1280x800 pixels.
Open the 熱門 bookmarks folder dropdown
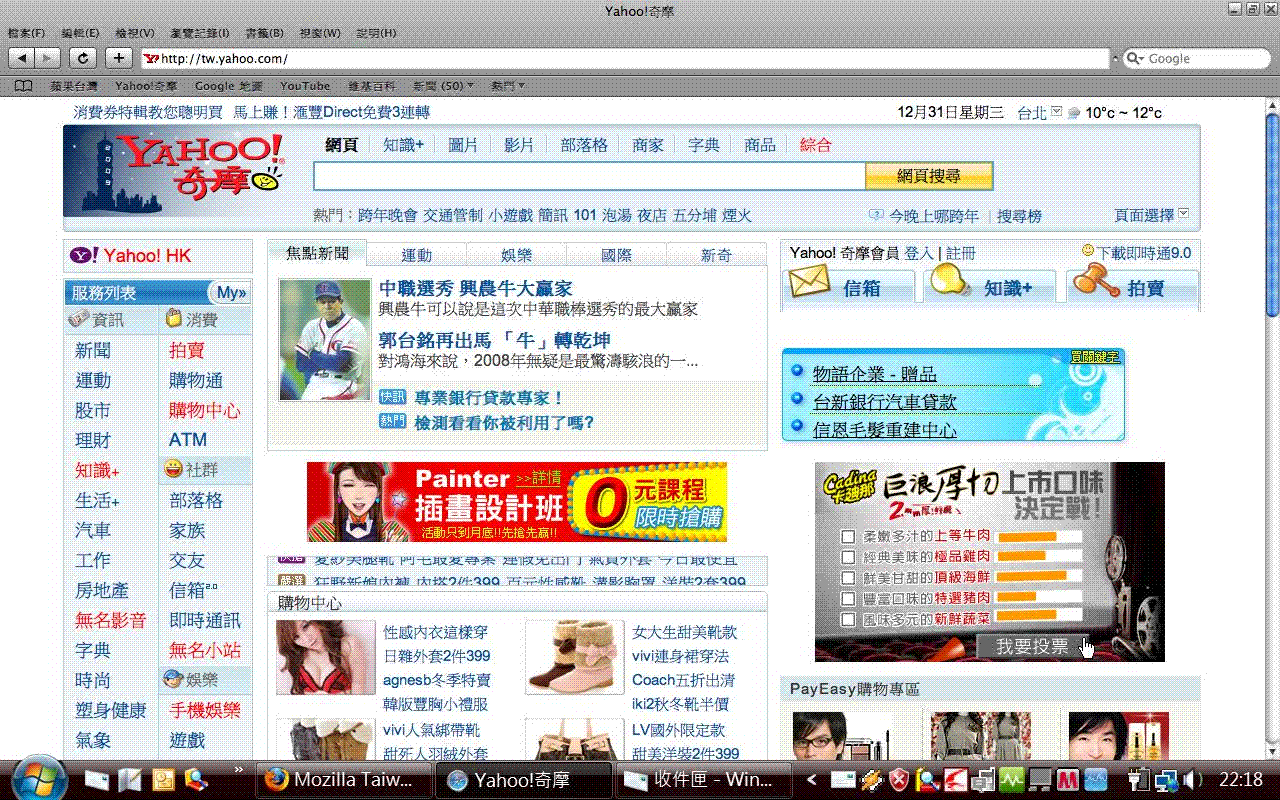pos(508,86)
